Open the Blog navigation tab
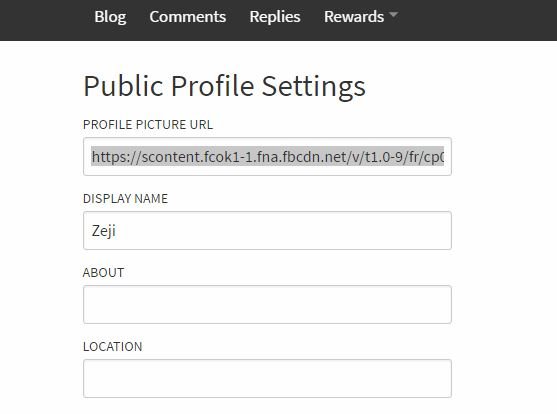Image resolution: width=557 pixels, height=414 pixels. (x=110, y=17)
